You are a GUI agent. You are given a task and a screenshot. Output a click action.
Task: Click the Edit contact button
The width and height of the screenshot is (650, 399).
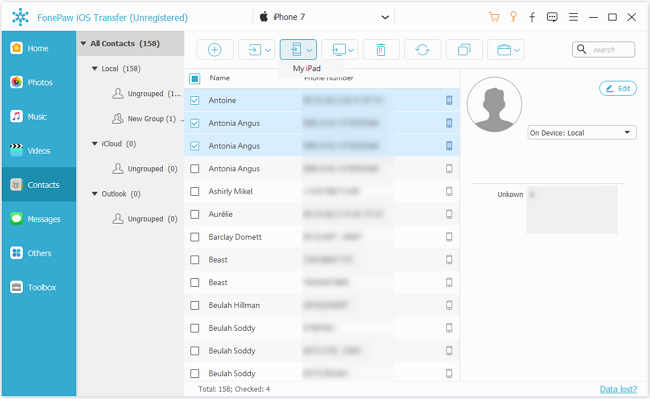(618, 88)
